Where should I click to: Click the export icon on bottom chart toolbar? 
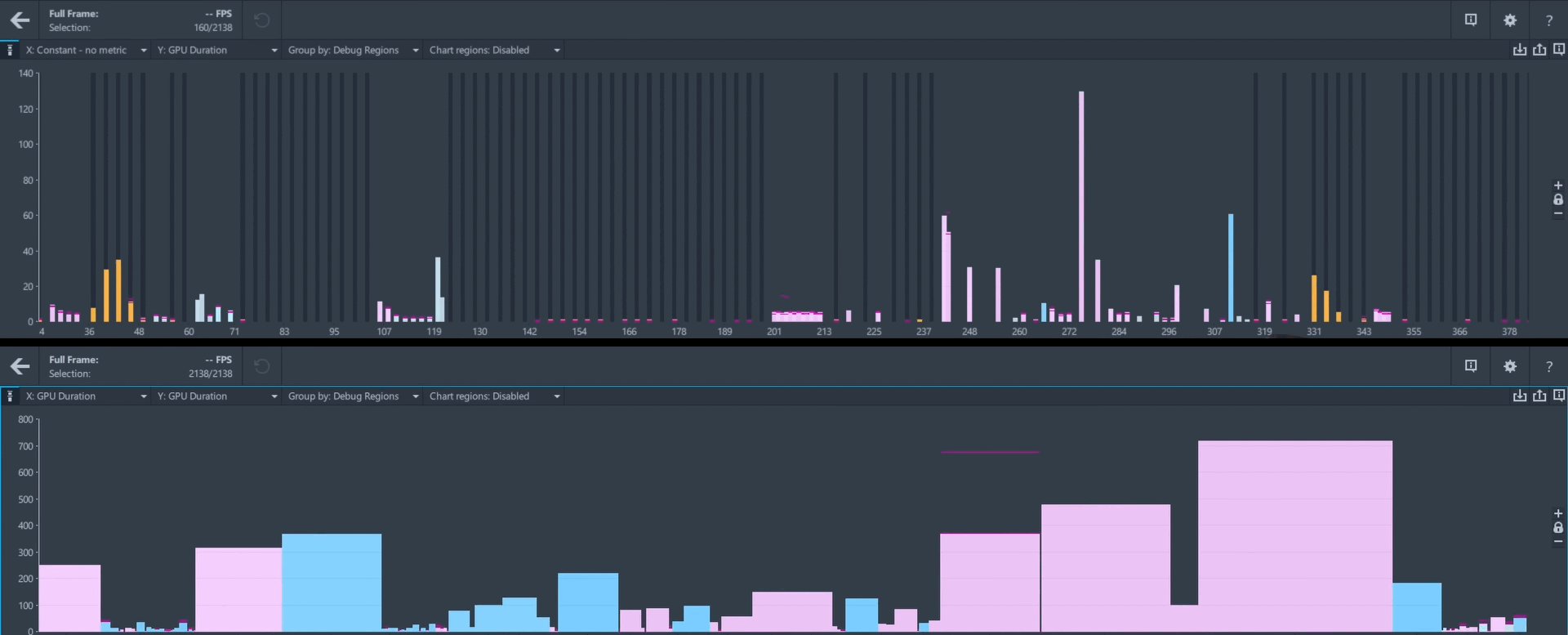pyautogui.click(x=1539, y=396)
